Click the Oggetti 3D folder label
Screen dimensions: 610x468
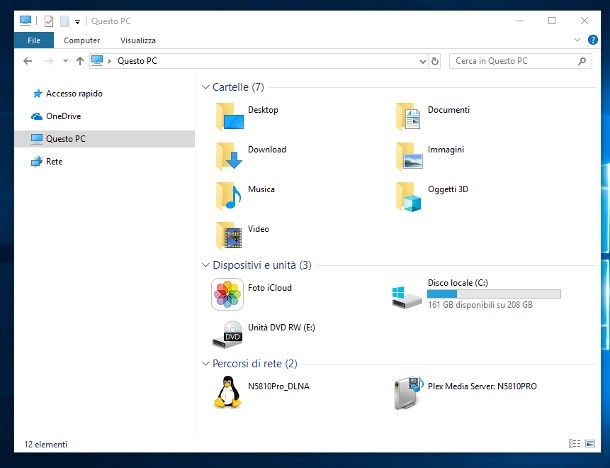[448, 190]
